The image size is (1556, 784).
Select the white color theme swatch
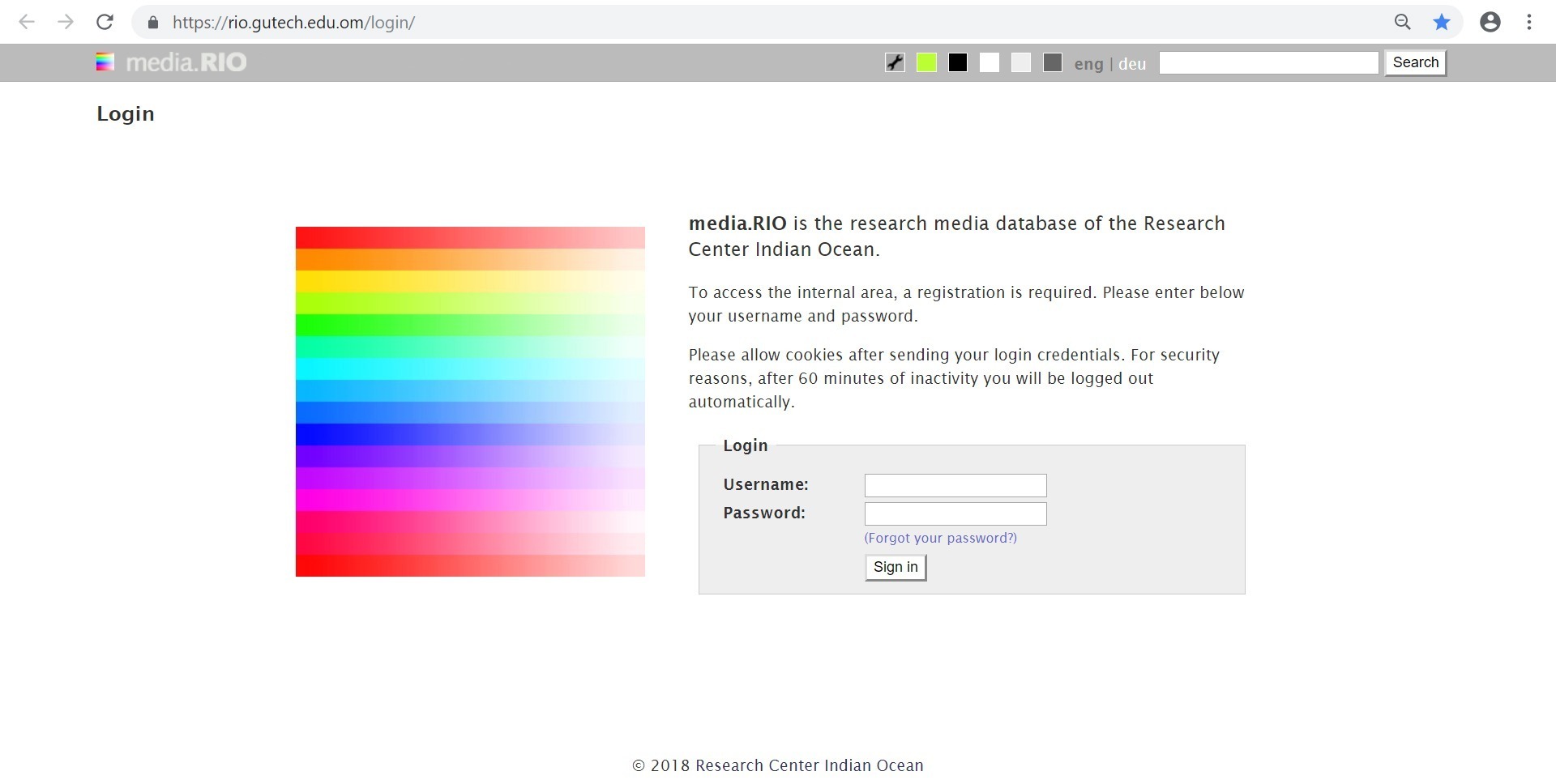click(990, 62)
